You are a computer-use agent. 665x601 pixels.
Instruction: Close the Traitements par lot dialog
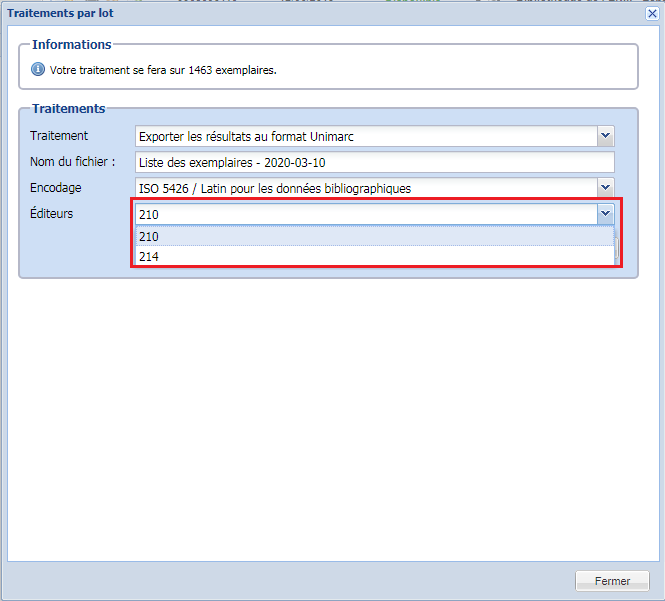652,14
